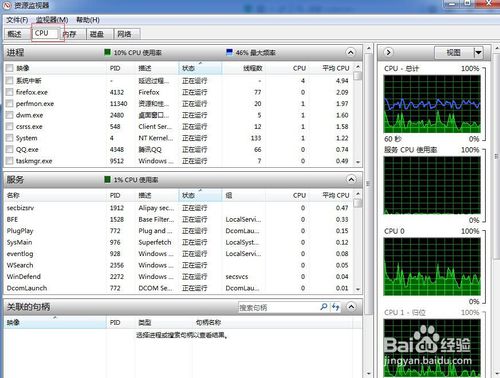Click the 服务 CPU 使用率 graph
The image size is (500, 378).
point(432,185)
